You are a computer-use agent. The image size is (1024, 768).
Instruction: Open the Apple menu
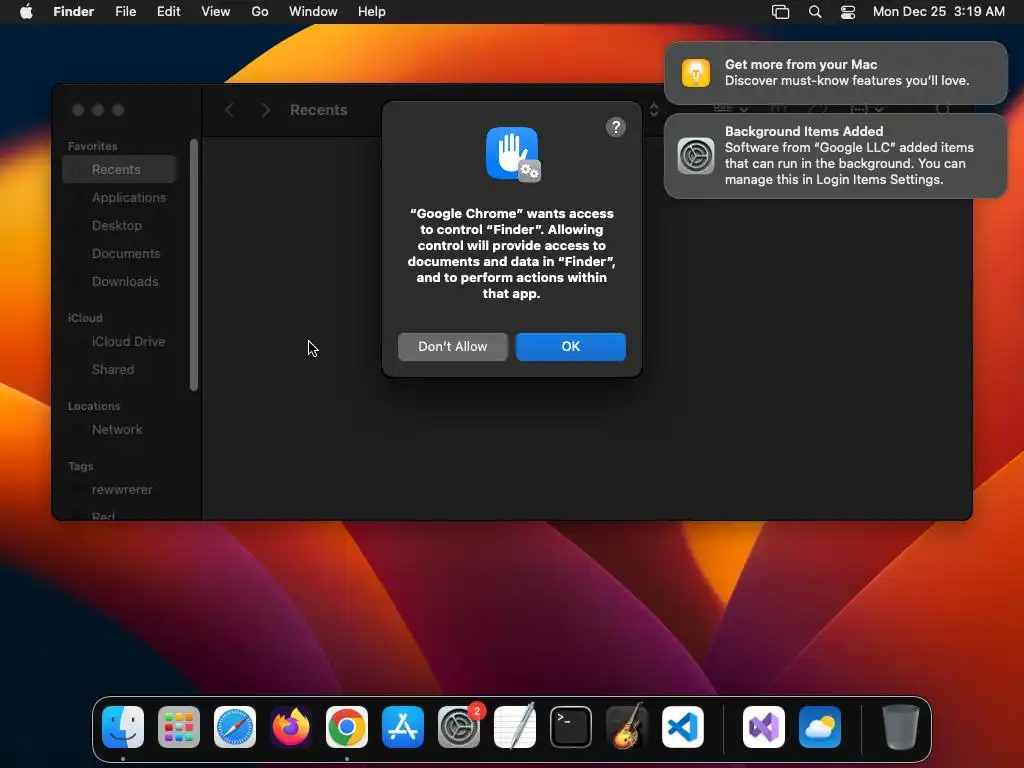[x=26, y=12]
